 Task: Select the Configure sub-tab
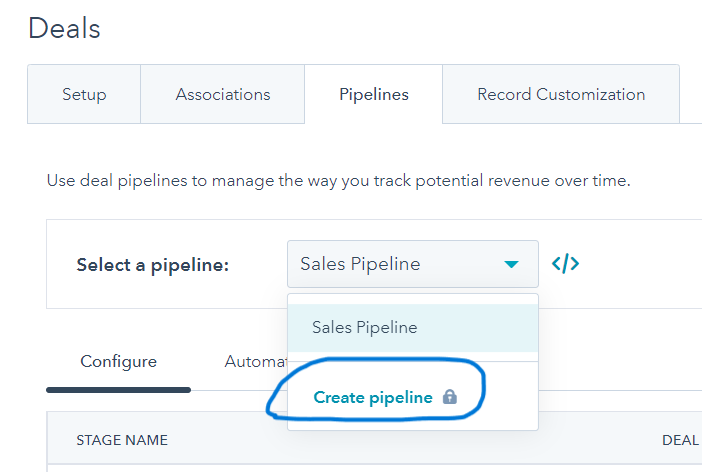pos(118,361)
